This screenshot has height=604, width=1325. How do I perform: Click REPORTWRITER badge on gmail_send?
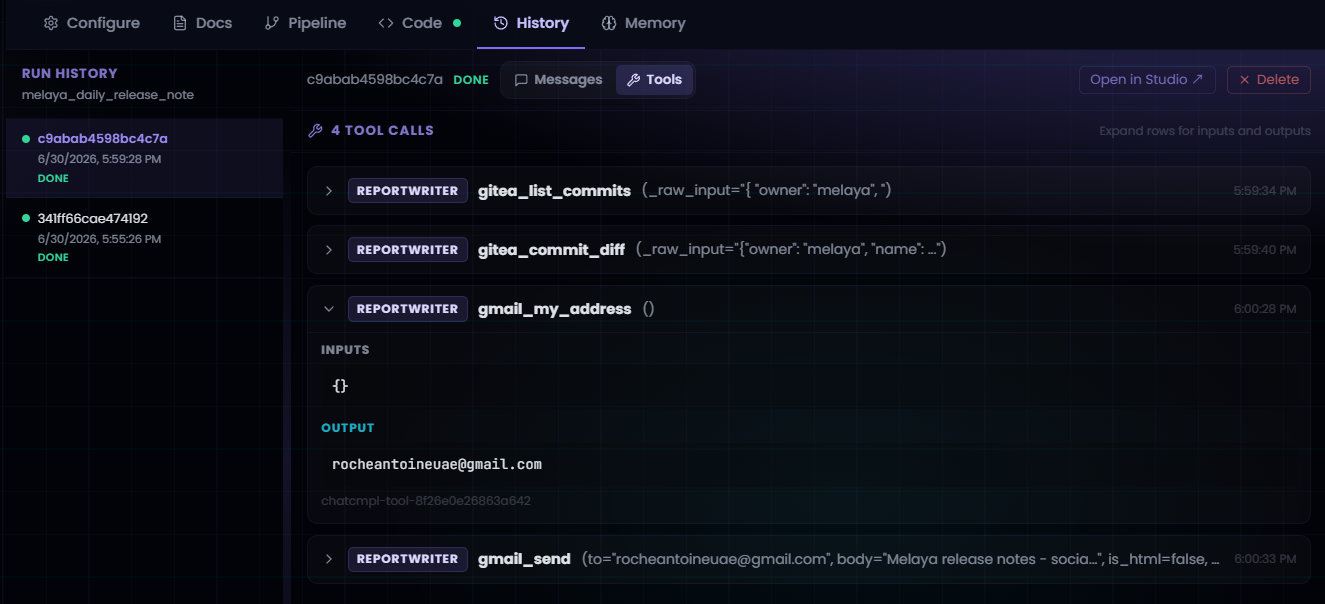point(407,559)
